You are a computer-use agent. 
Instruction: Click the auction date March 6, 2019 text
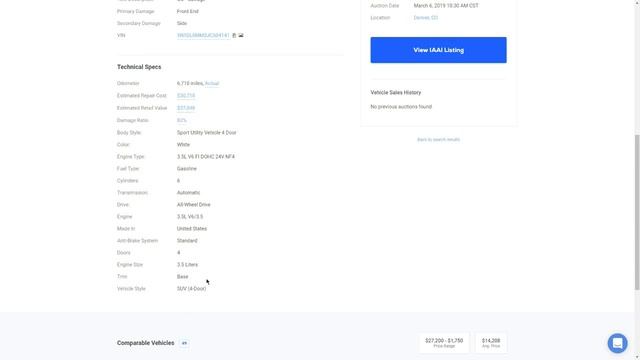click(x=446, y=6)
